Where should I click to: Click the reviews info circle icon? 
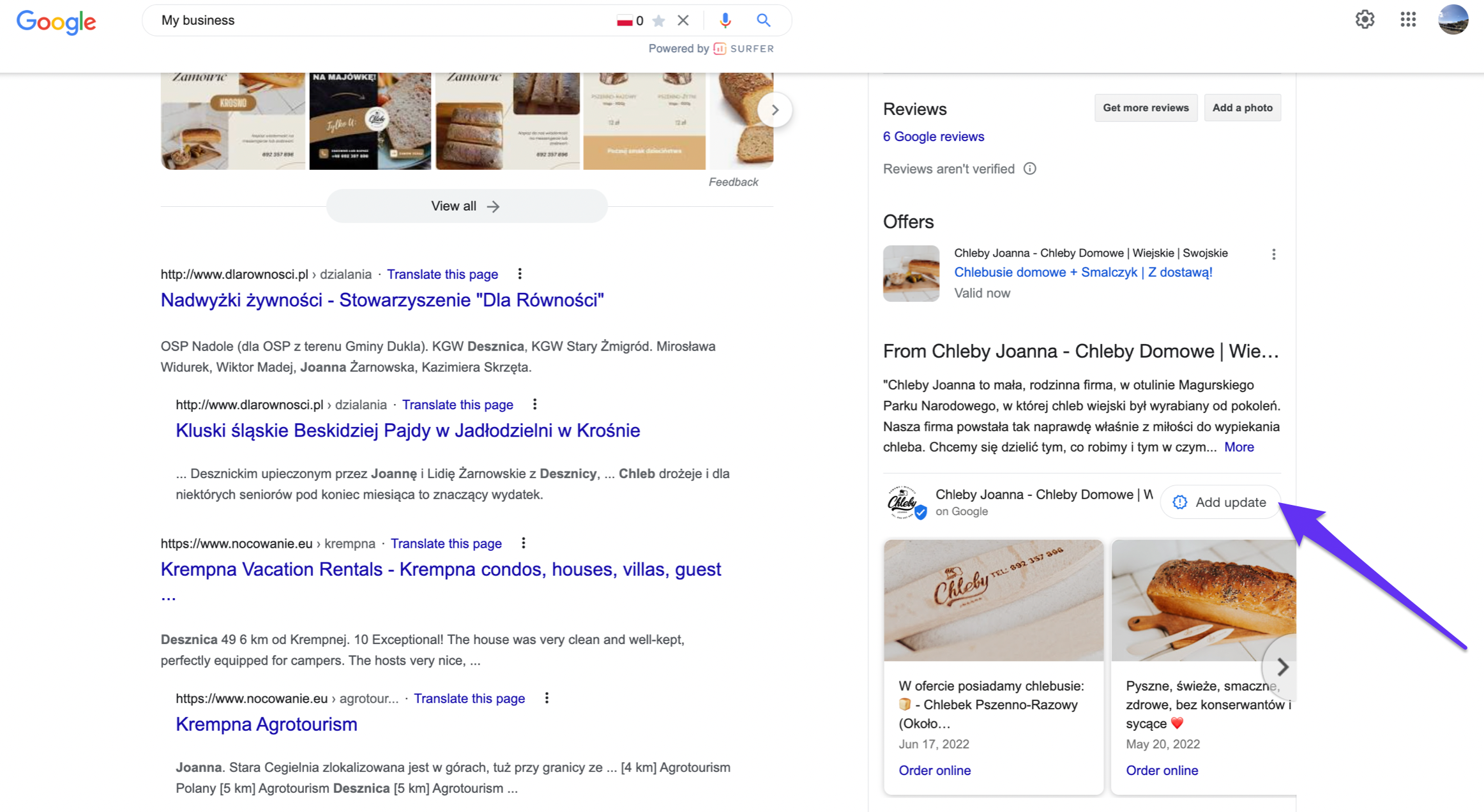(1029, 169)
